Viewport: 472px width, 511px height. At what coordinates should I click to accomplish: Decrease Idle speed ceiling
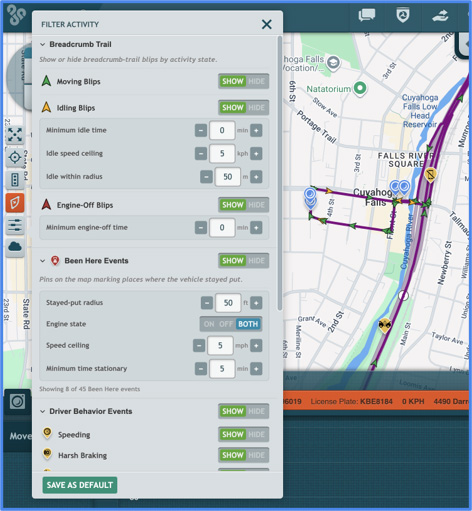(201, 154)
